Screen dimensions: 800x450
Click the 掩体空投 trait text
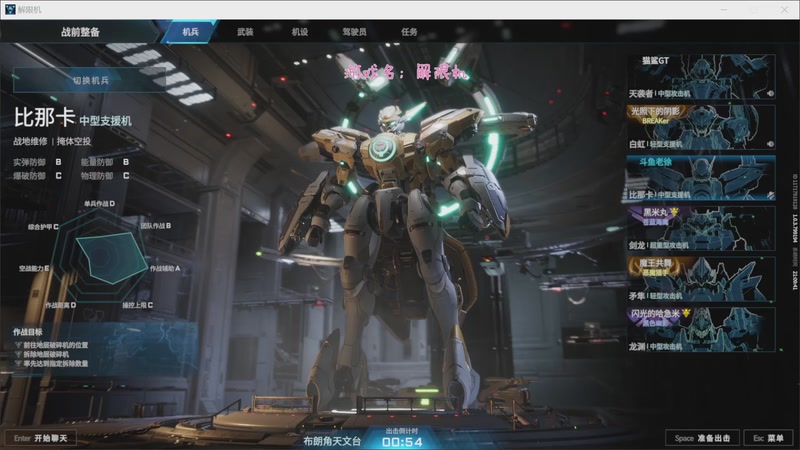point(74,141)
